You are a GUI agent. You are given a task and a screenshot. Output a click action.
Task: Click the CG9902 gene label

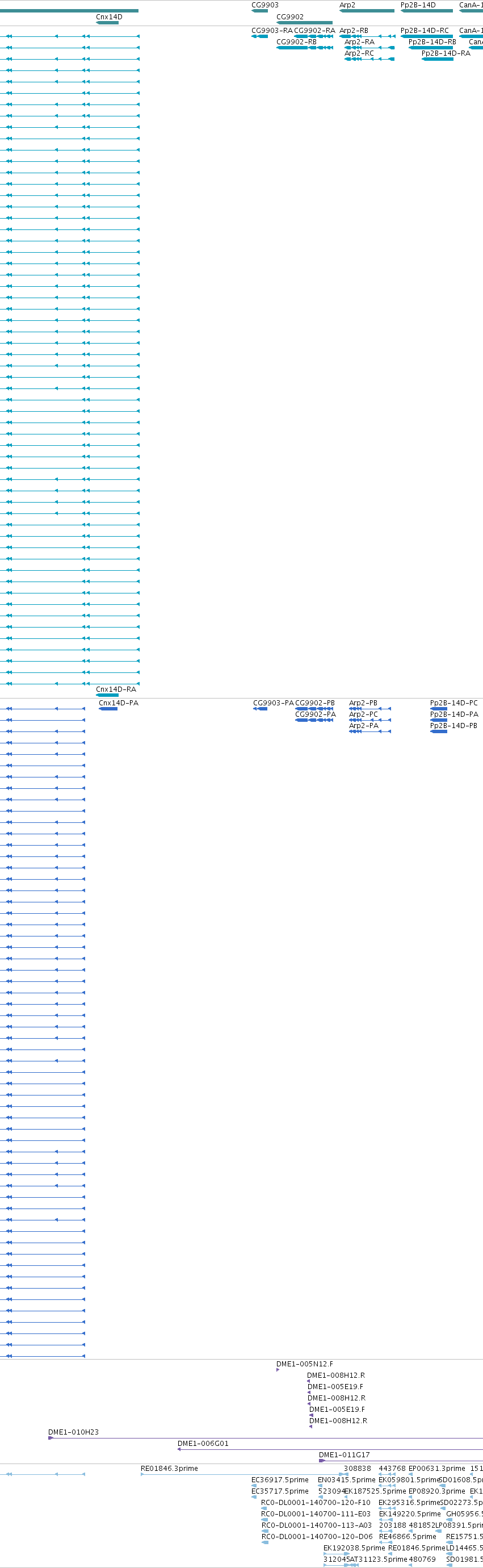(290, 17)
